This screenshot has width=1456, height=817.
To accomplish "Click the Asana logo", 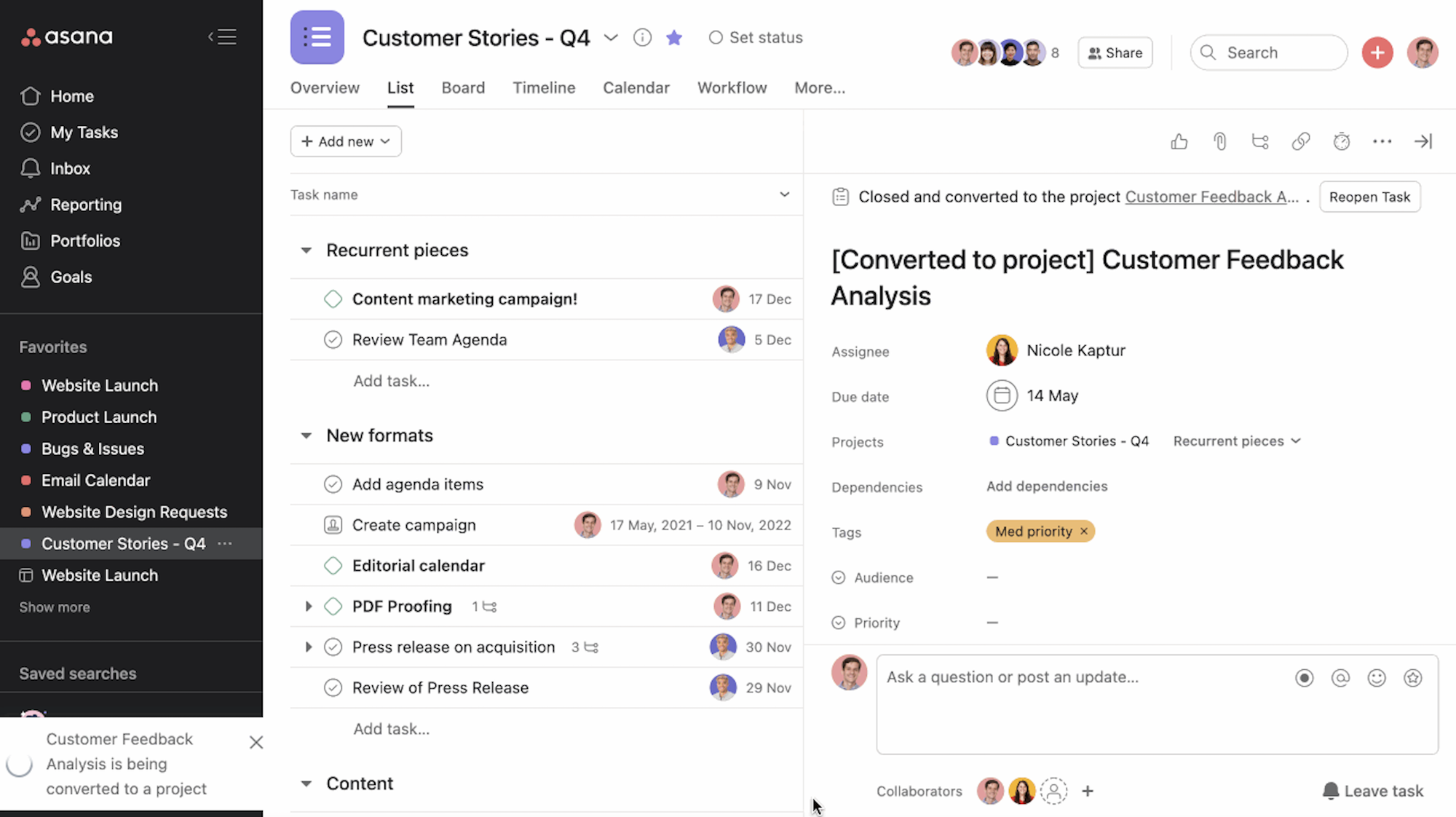I will 67,36.
